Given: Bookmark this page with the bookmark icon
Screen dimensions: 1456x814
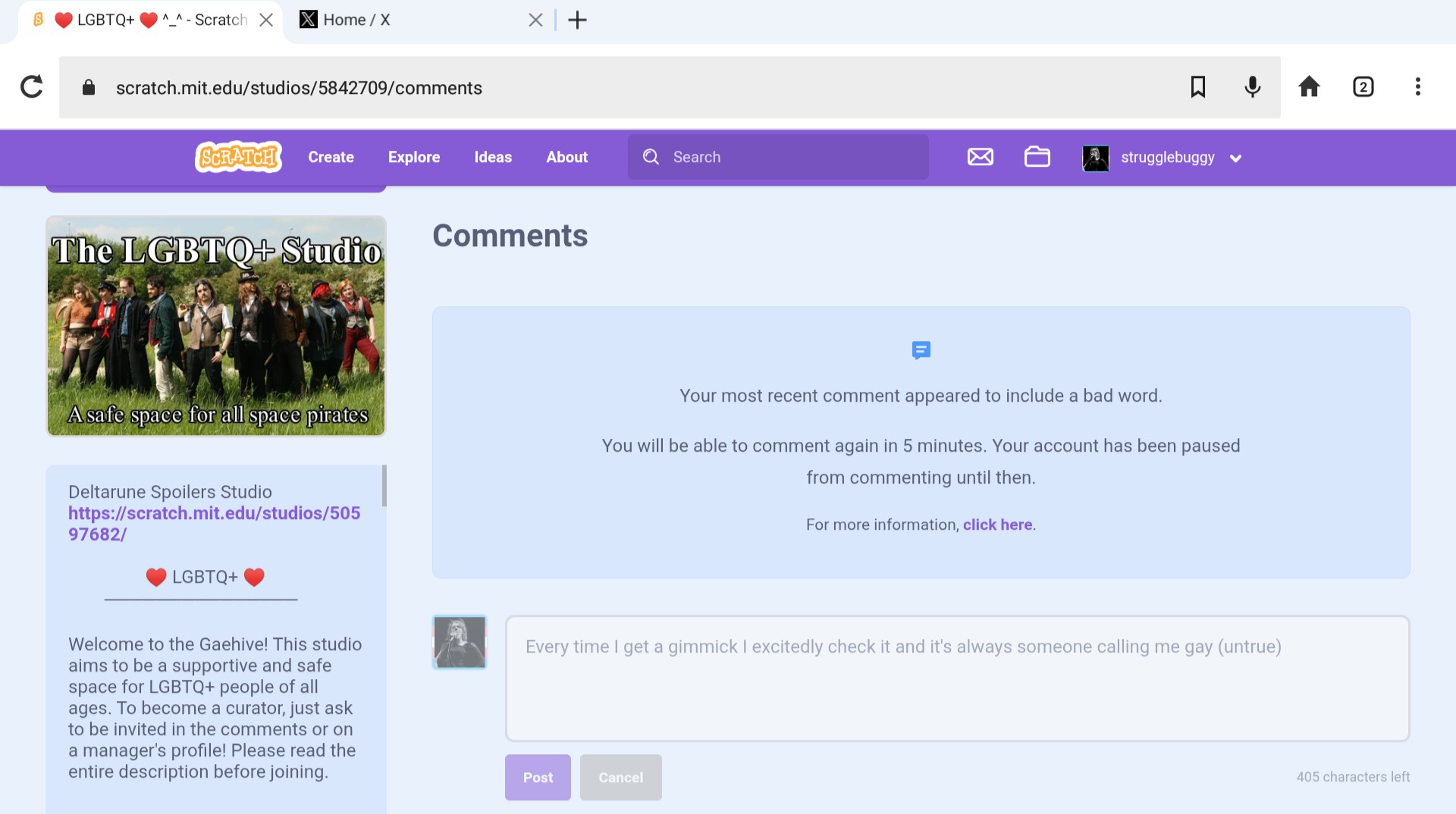Looking at the screenshot, I should (x=1198, y=87).
